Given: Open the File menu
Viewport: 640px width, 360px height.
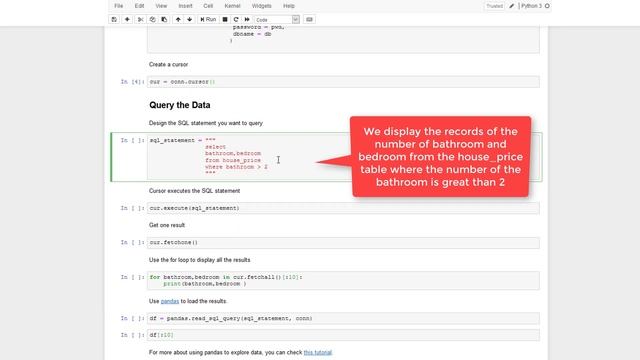Looking at the screenshot, I should point(118,6).
